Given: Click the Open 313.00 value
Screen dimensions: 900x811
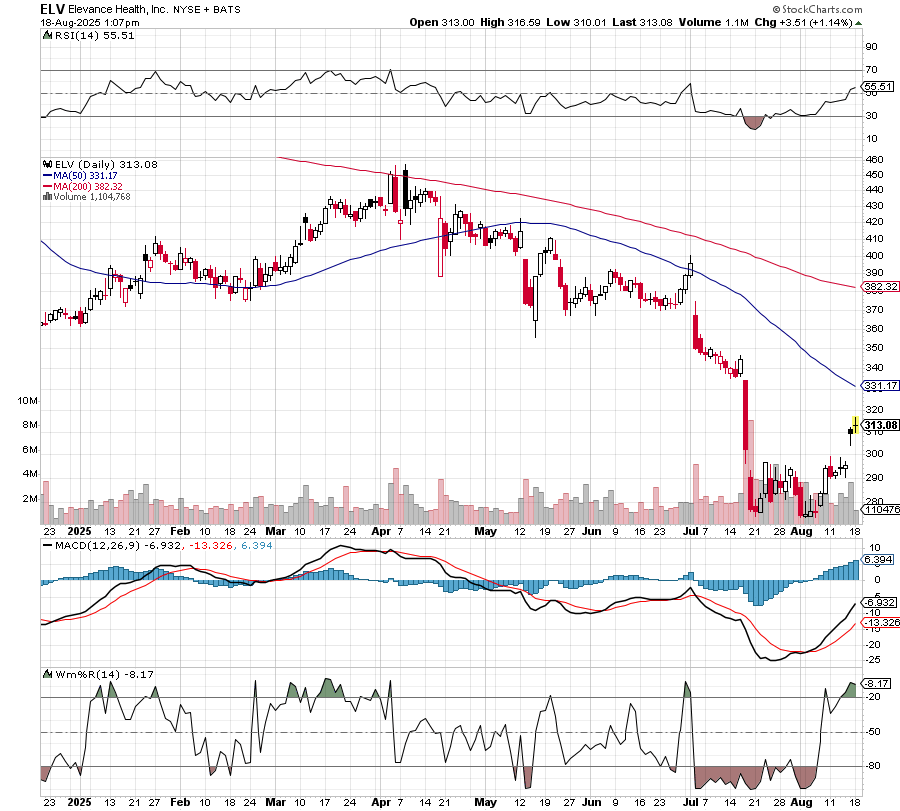Looking at the screenshot, I should pyautogui.click(x=442, y=22).
